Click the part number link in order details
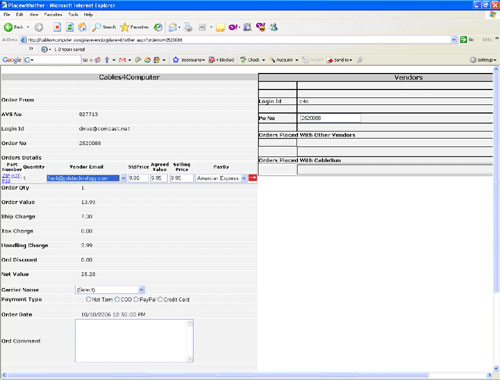 [11, 178]
